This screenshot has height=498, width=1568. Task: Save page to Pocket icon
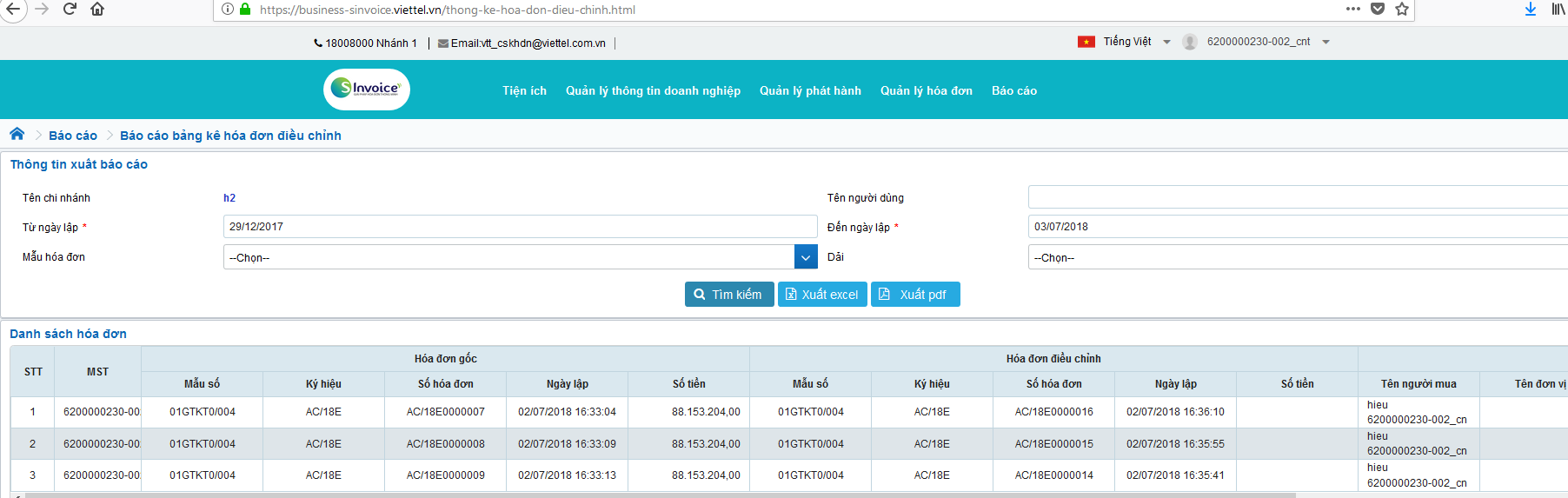pos(1377,10)
